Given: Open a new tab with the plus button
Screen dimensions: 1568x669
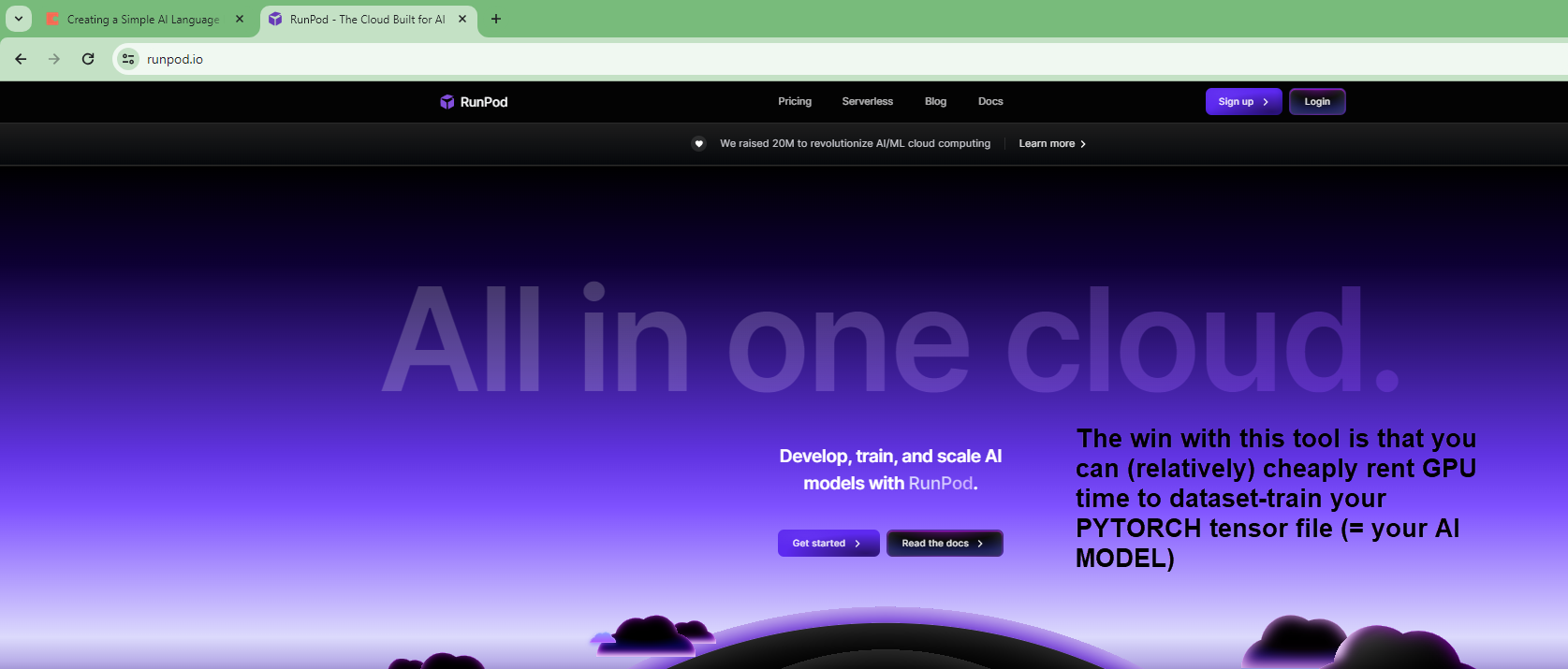Looking at the screenshot, I should coord(496,19).
